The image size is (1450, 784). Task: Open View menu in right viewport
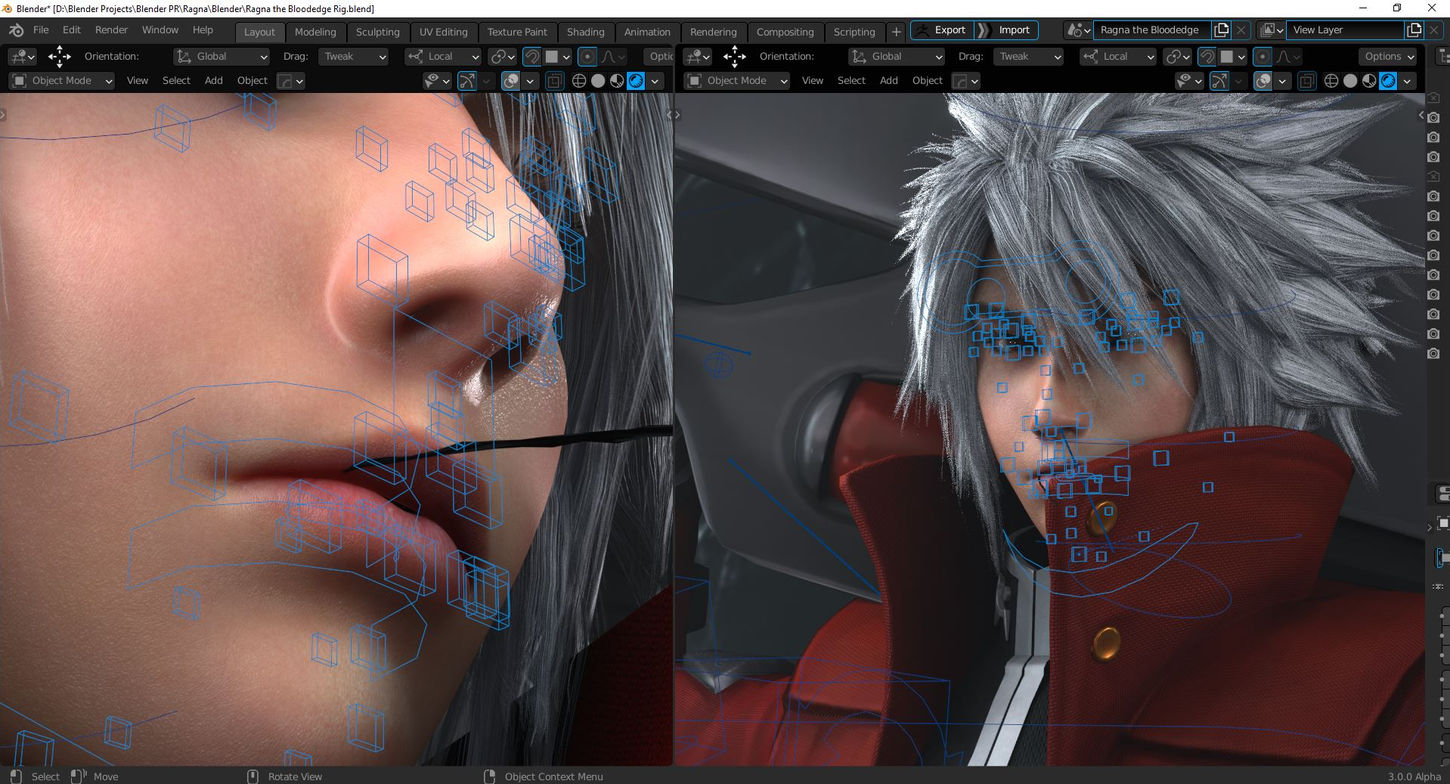click(x=813, y=80)
